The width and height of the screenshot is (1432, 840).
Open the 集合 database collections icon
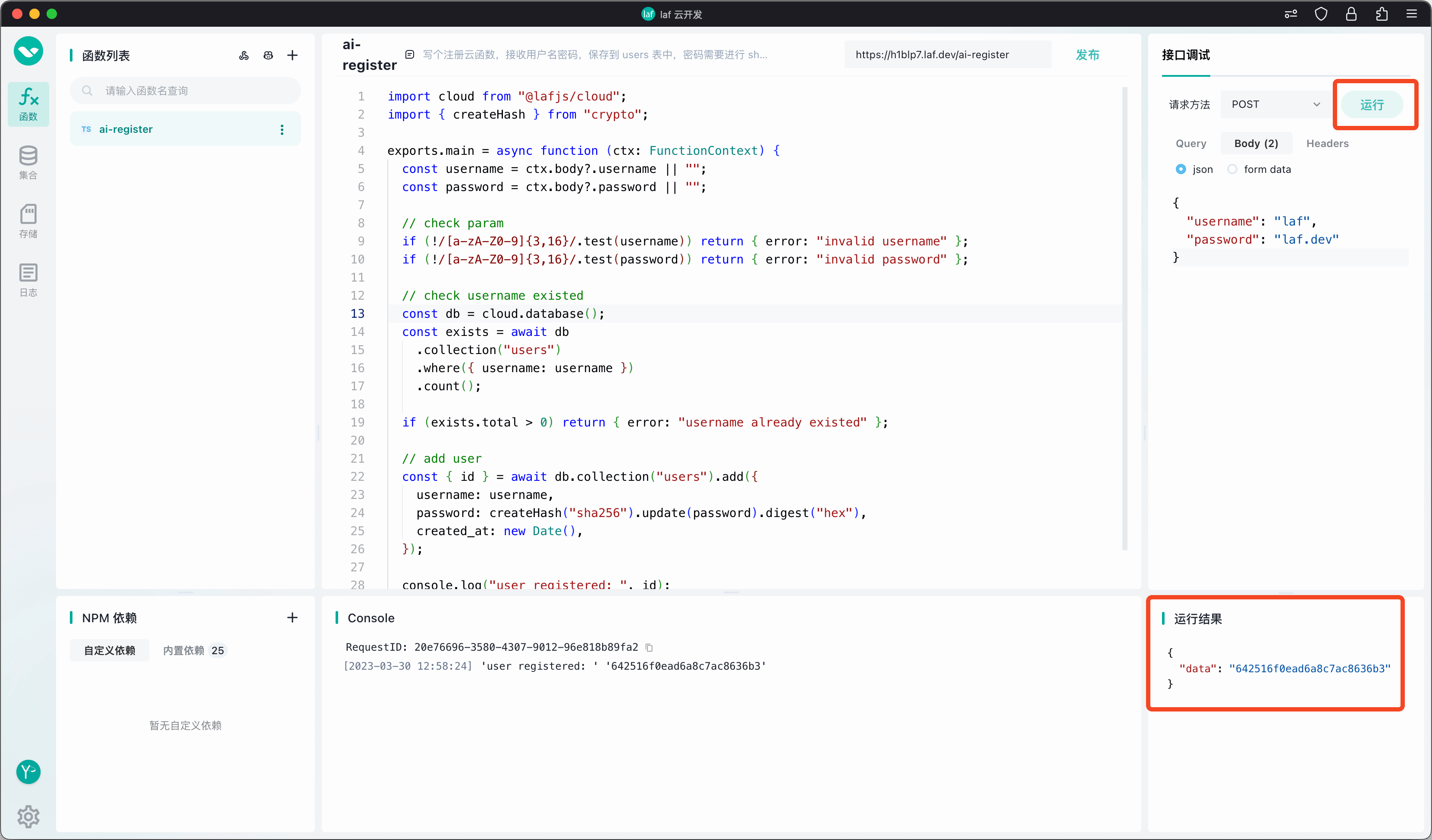point(28,163)
